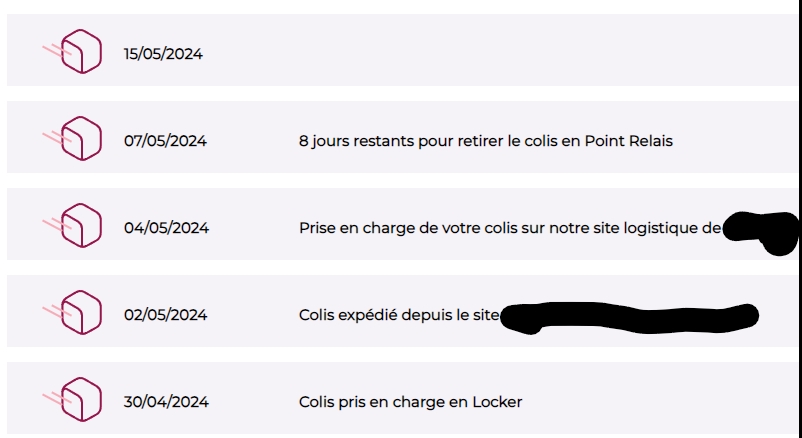This screenshot has height=438, width=802.
Task: Click the blacked-out location in 04/05/2024 row
Action: tap(762, 230)
